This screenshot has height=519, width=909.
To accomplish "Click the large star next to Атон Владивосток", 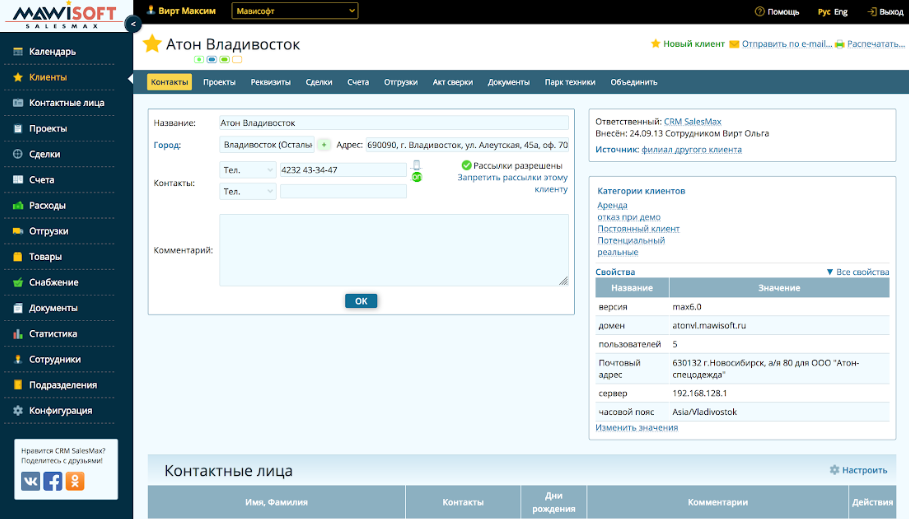I will (x=152, y=44).
